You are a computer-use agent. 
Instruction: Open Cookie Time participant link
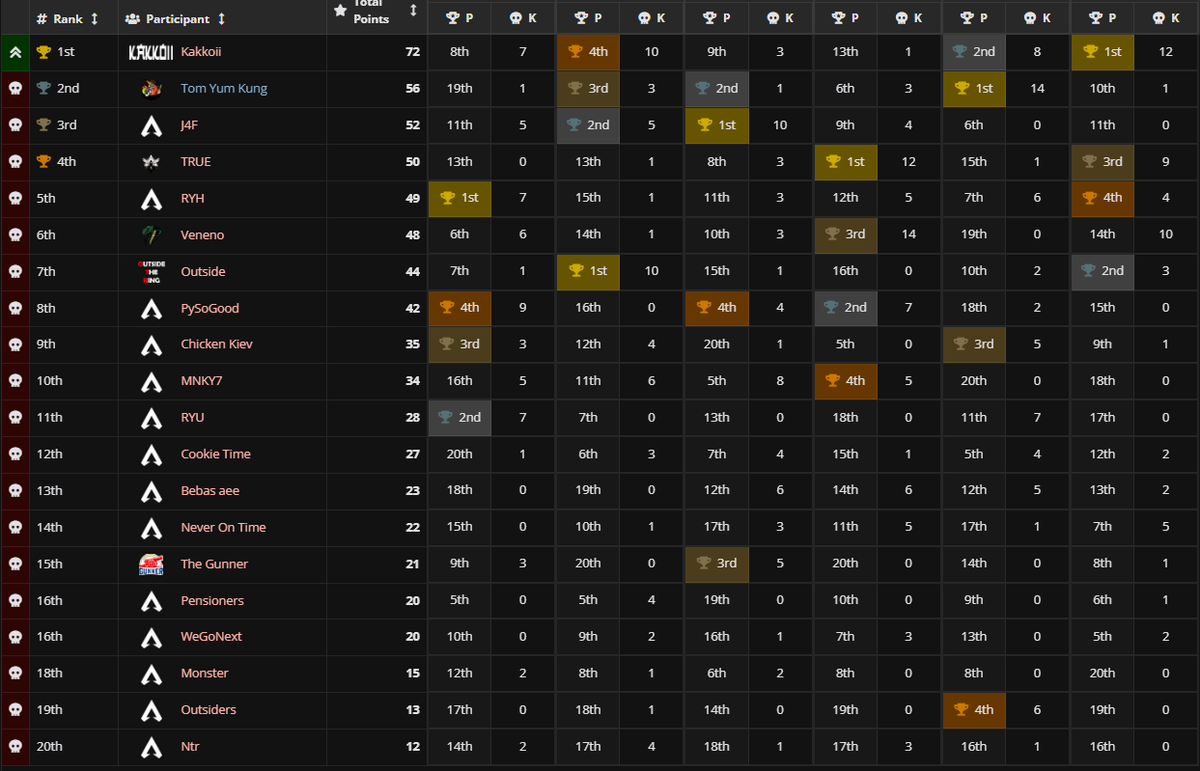coord(216,454)
